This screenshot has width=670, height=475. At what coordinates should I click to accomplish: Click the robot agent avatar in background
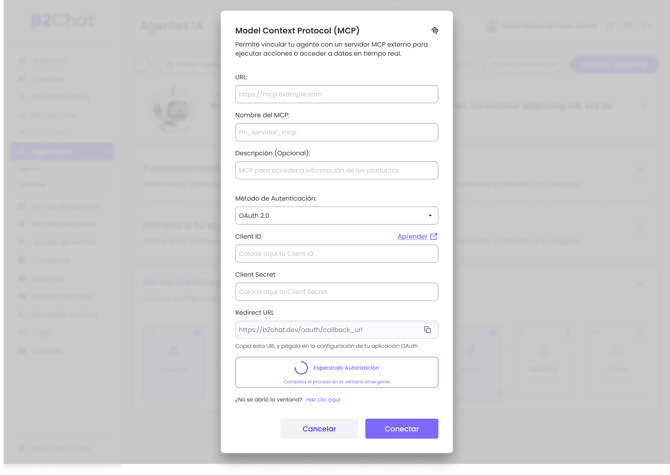point(173,108)
